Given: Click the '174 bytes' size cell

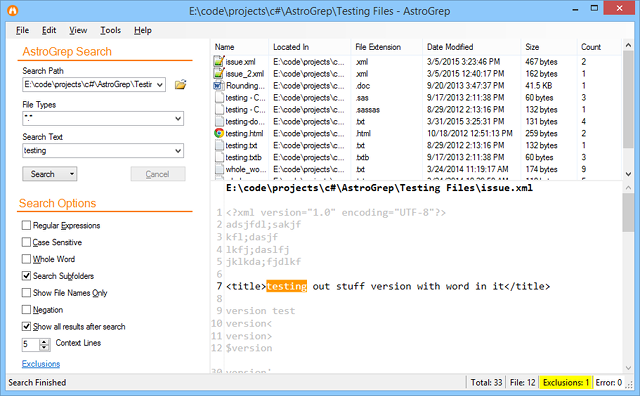Looking at the screenshot, I should tap(541, 169).
